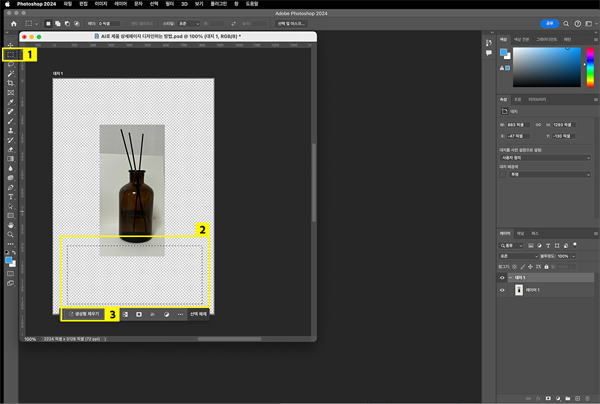The height and width of the screenshot is (404, 600).
Task: Toggle visibility of 레이어 1 layer
Action: [x=502, y=290]
